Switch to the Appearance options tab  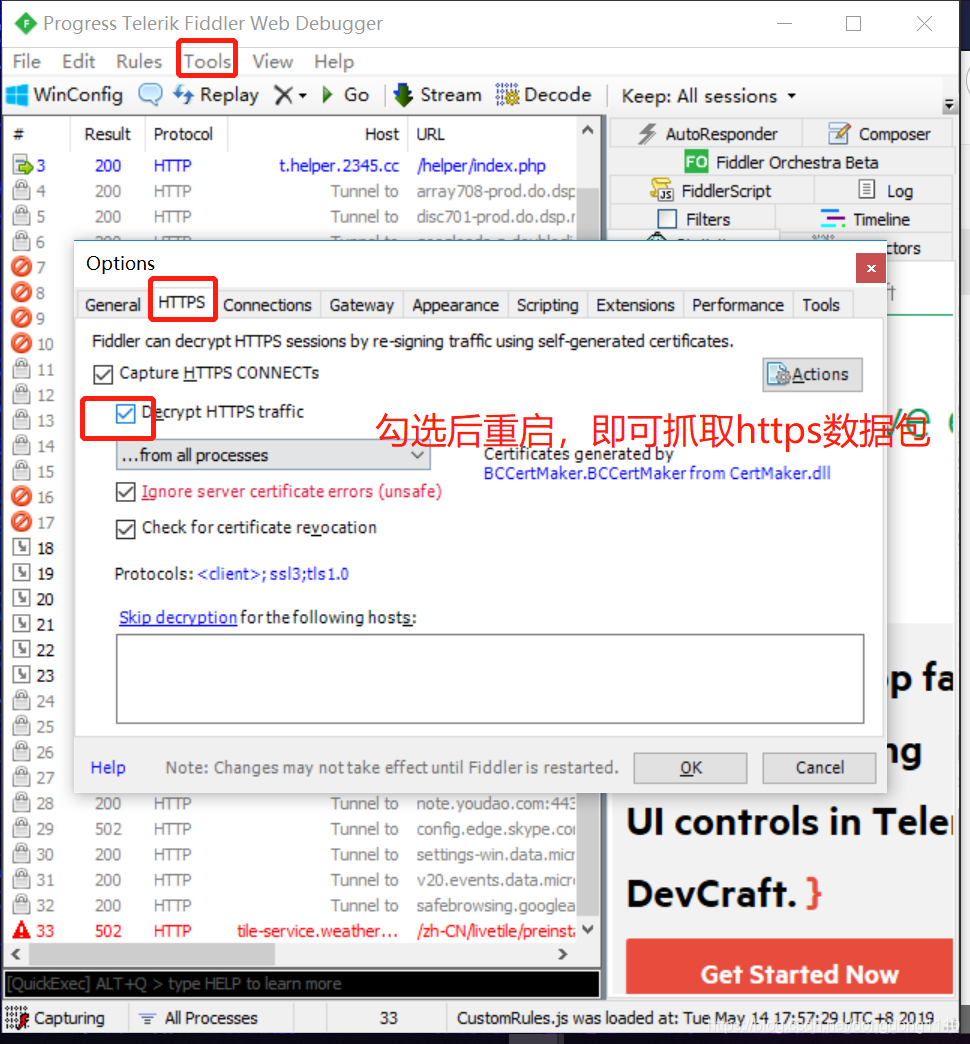tap(455, 305)
